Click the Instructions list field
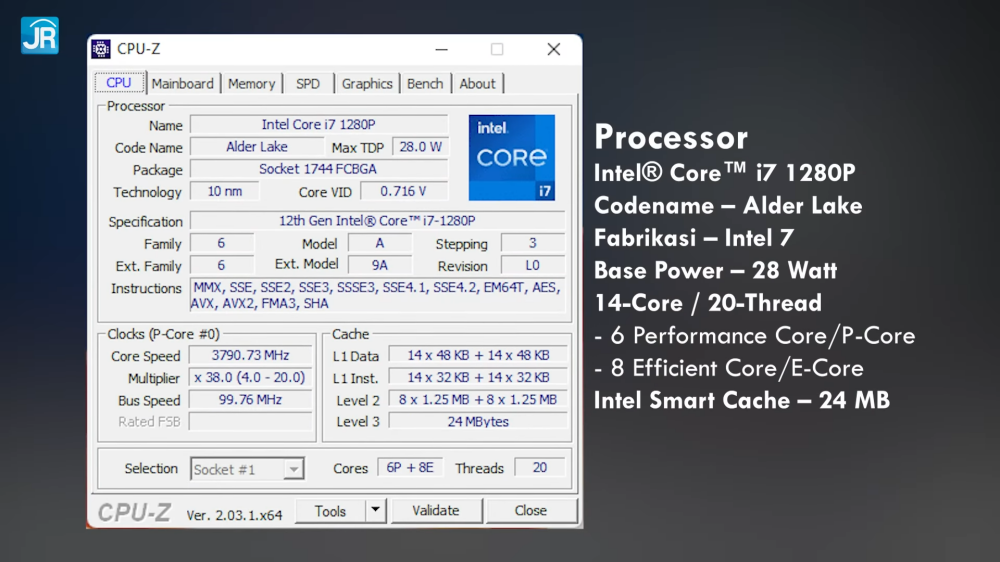Viewport: 1000px width, 562px height. pyautogui.click(x=378, y=295)
